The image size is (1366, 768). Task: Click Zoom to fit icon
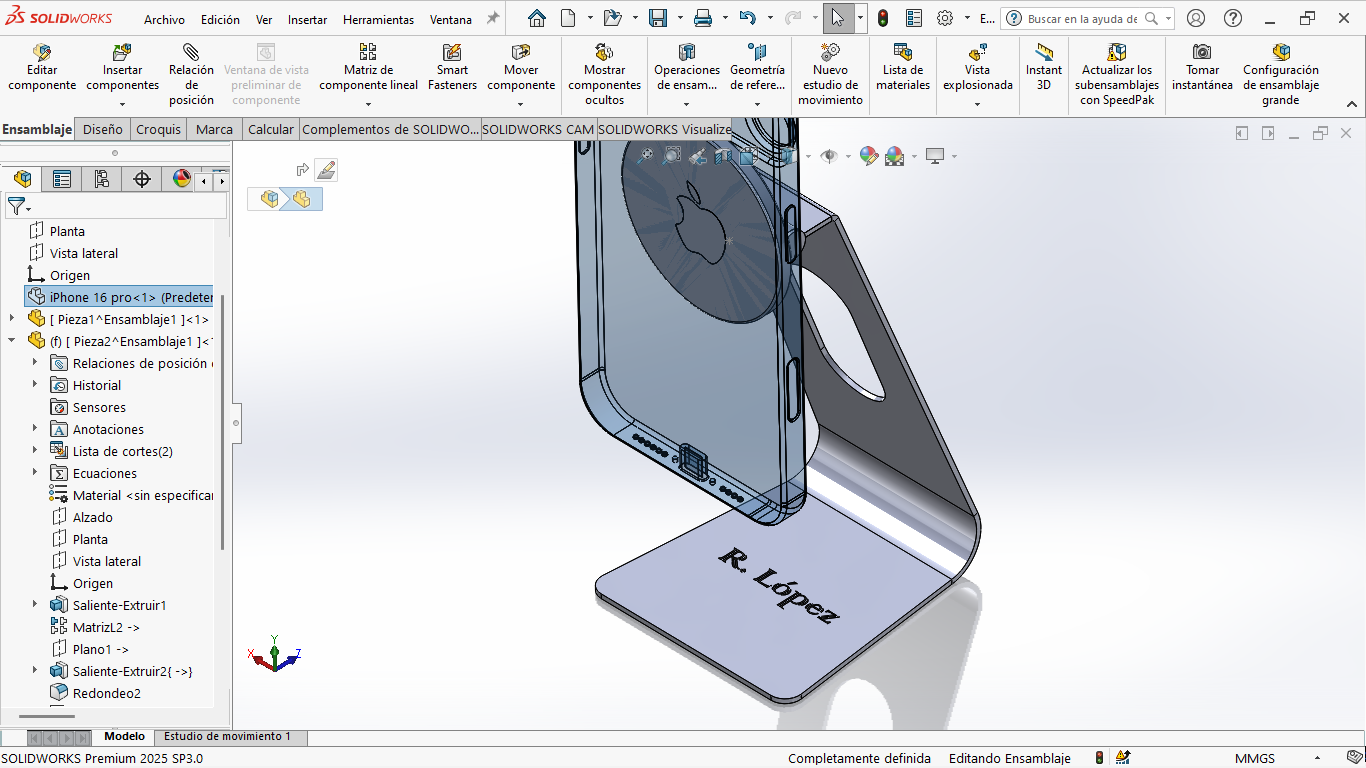tap(646, 155)
